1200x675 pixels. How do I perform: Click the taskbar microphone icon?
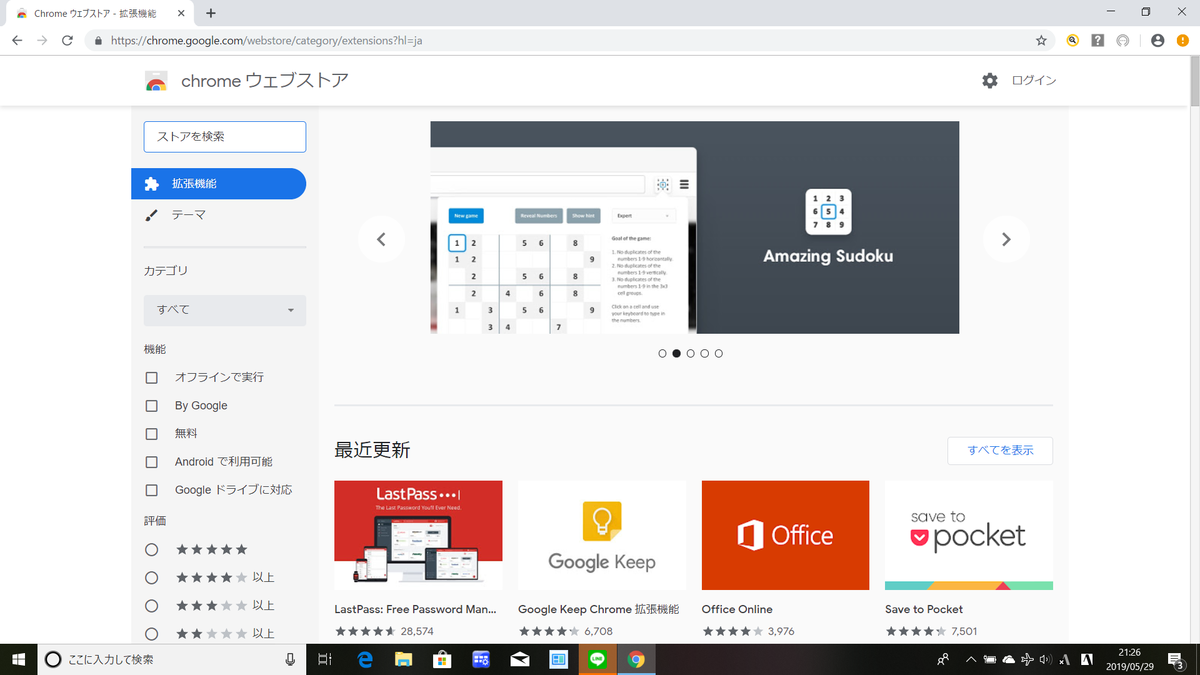[290, 659]
